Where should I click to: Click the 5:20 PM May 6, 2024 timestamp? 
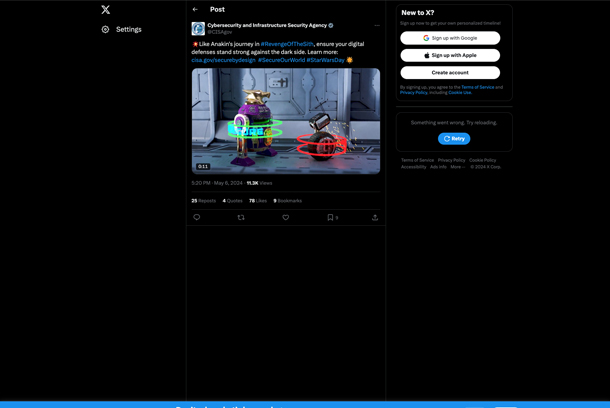[217, 183]
